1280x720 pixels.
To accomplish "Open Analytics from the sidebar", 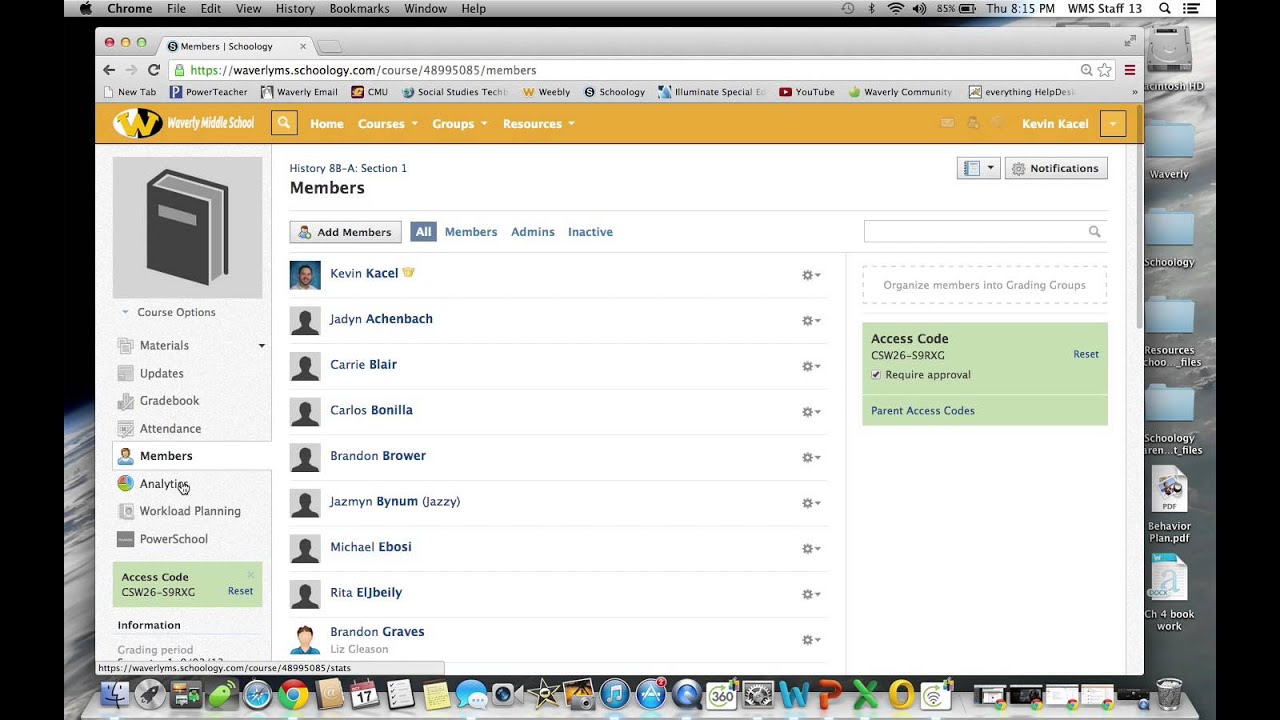I will click(x=164, y=483).
